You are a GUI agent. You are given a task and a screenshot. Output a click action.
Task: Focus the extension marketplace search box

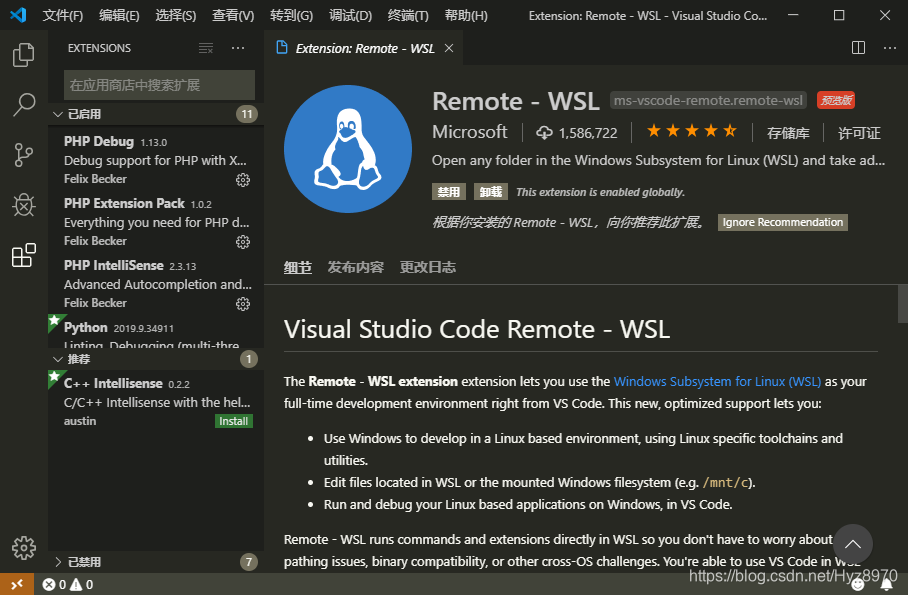point(159,85)
